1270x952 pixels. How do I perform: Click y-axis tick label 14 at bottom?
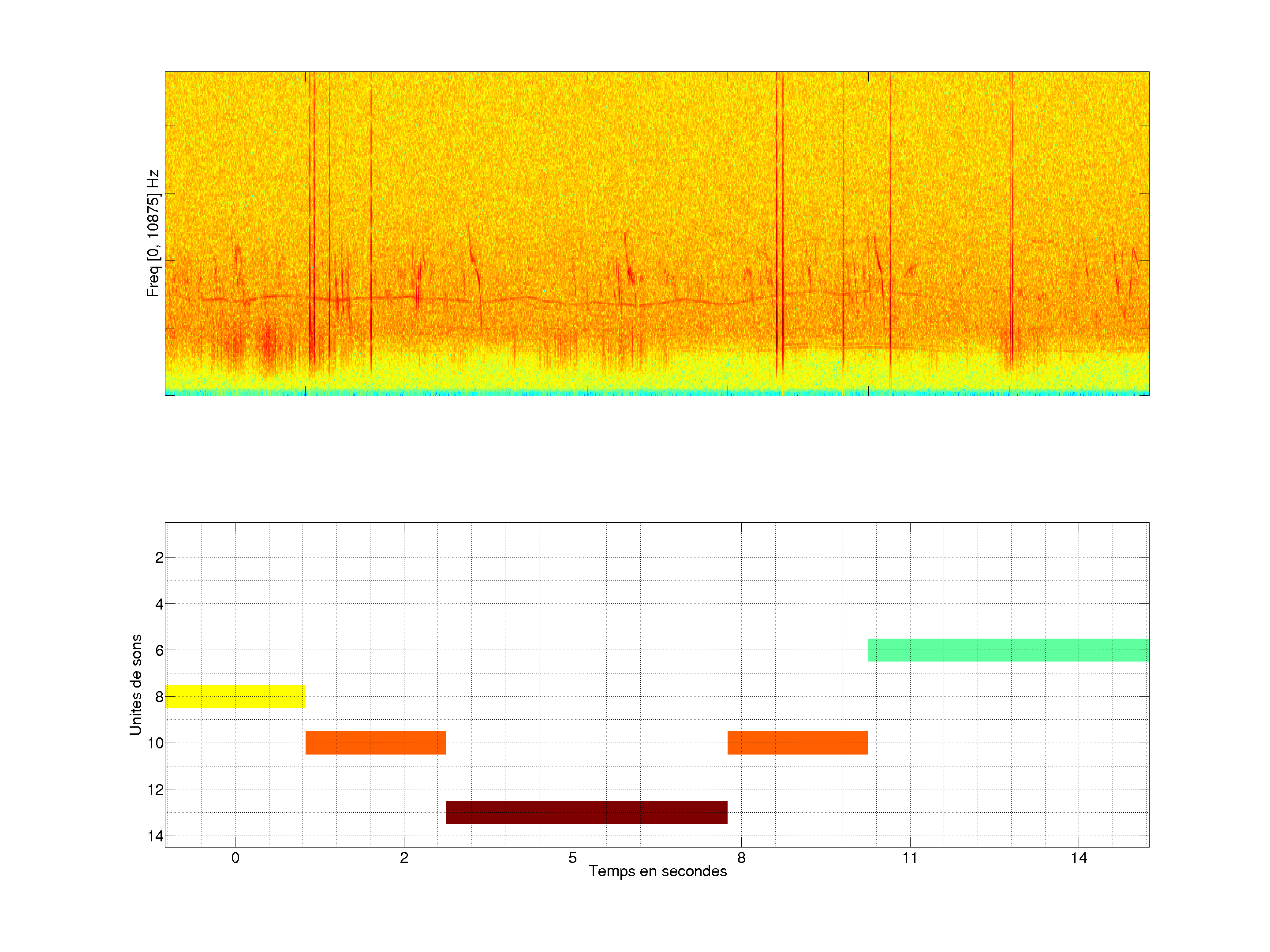click(x=156, y=836)
